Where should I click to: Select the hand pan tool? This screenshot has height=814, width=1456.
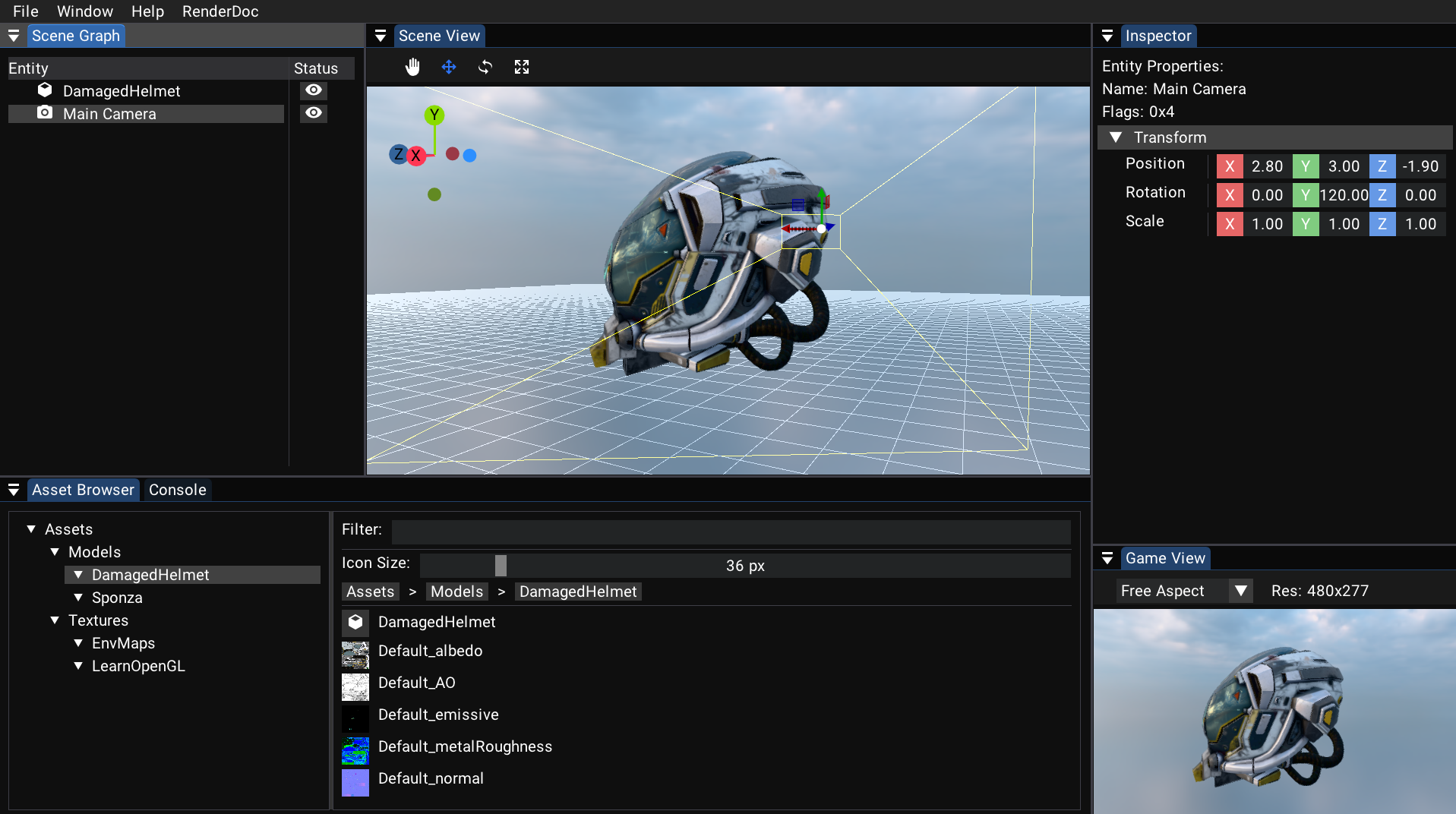click(412, 67)
